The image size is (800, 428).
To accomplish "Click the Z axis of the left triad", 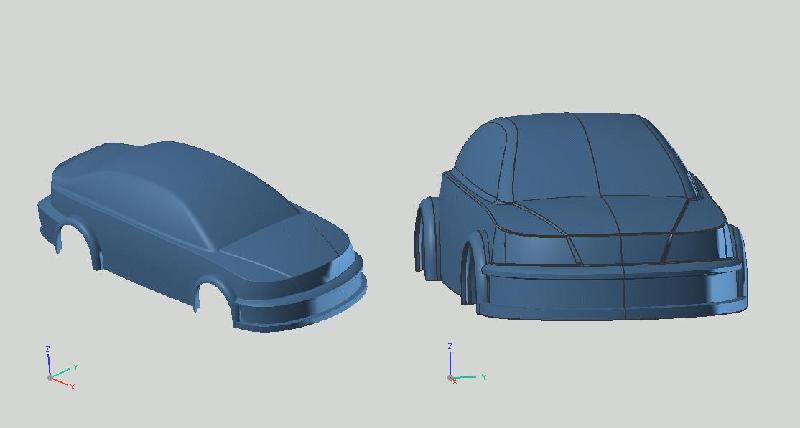I will (x=49, y=360).
